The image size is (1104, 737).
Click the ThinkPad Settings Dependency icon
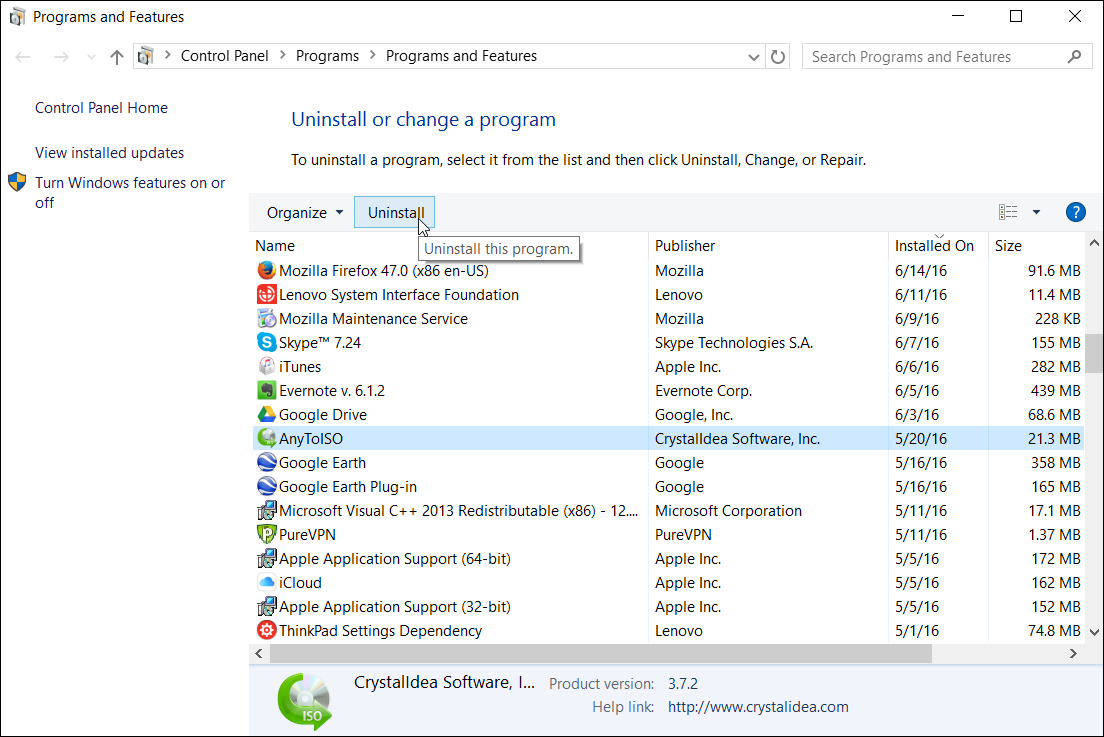266,630
